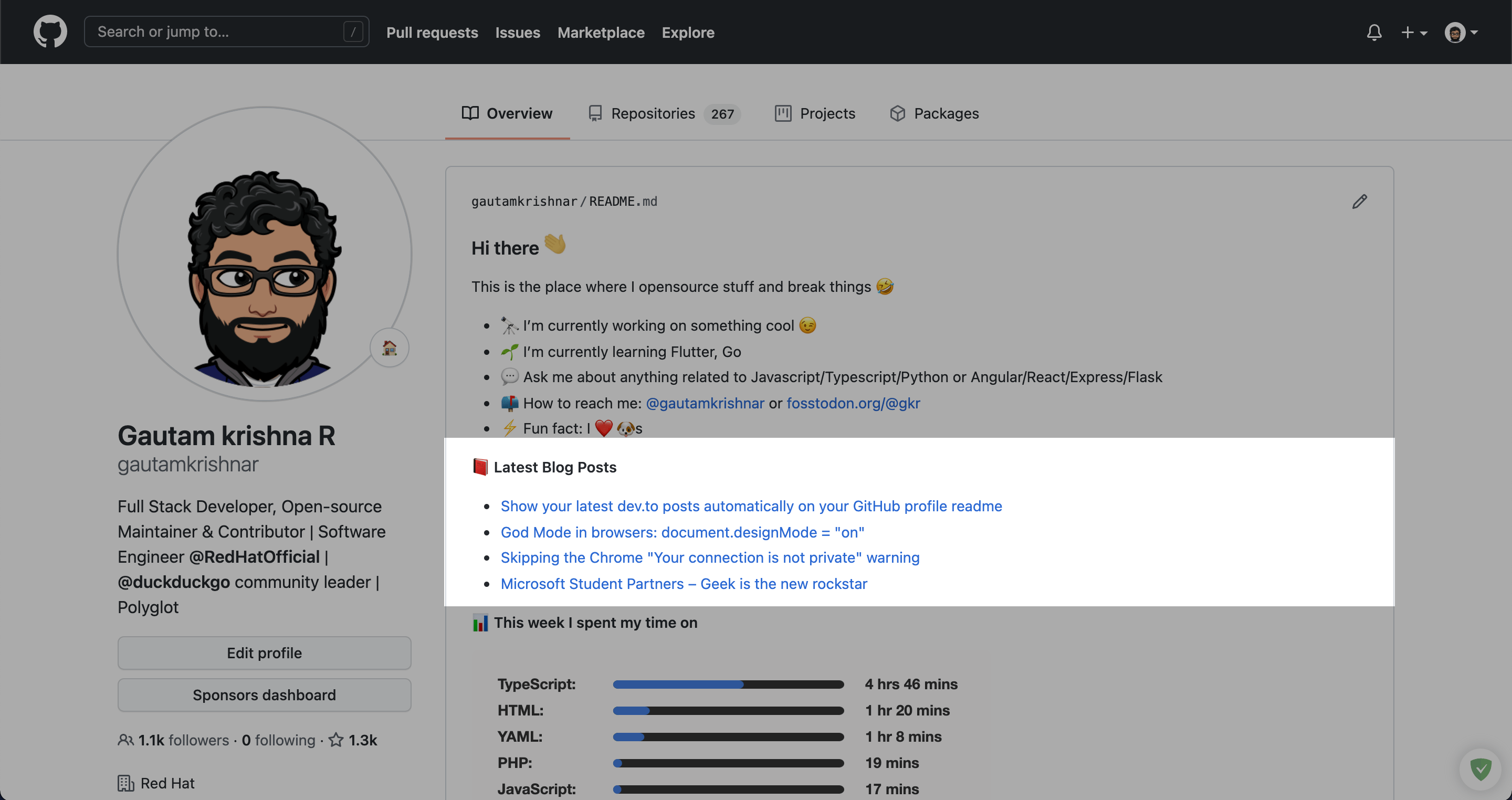
Task: Open the fosstodon.org/@gkr link
Action: click(853, 403)
